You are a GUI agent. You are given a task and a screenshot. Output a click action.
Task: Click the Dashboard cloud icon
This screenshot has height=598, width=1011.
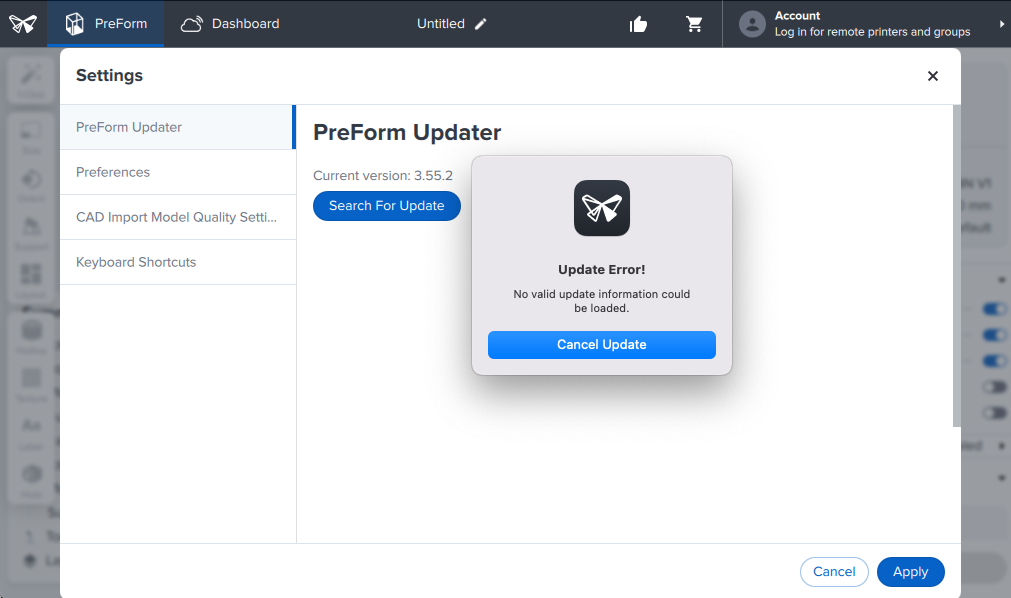[x=191, y=25]
